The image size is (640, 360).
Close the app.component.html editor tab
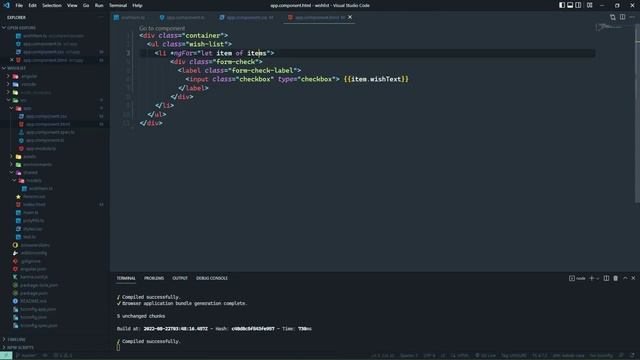tap(350, 17)
